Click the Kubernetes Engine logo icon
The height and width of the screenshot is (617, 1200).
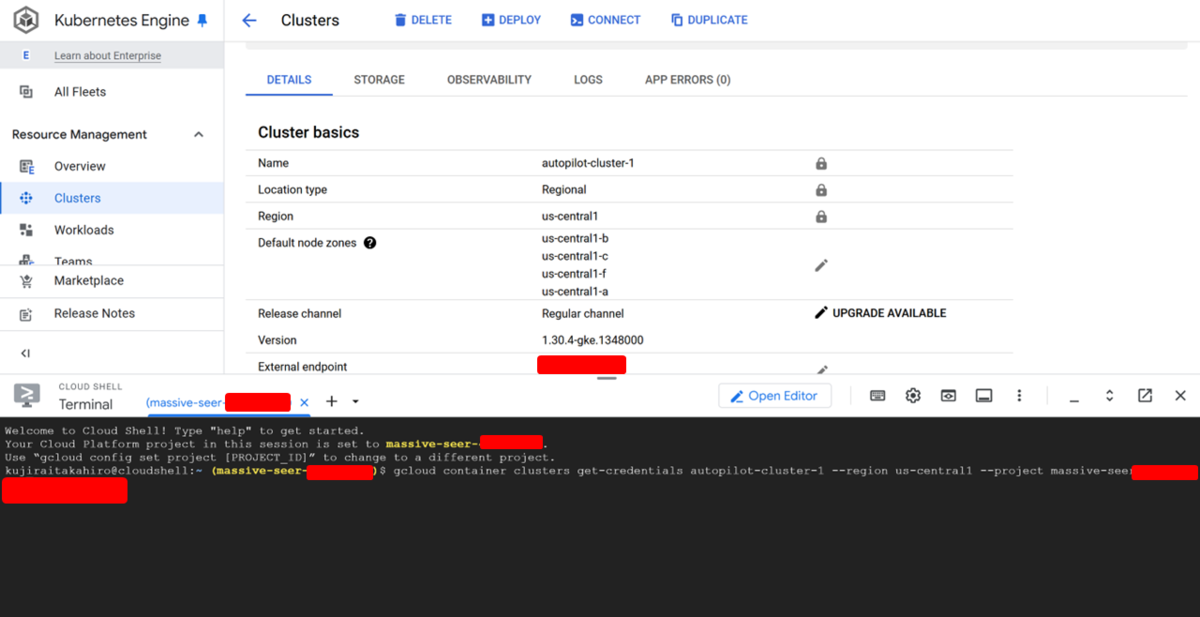click(x=27, y=19)
